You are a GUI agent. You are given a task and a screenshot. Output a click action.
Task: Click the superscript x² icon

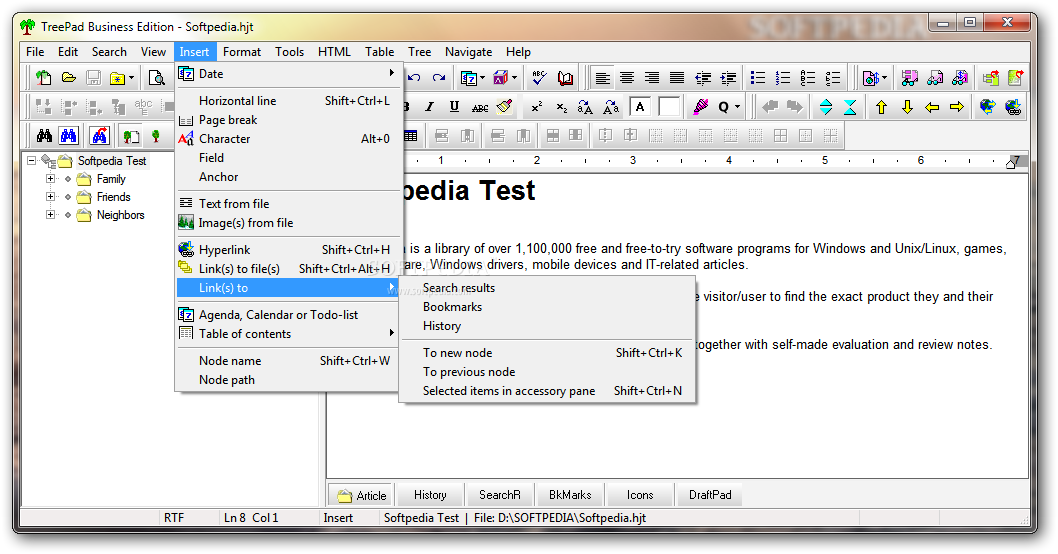coord(536,107)
